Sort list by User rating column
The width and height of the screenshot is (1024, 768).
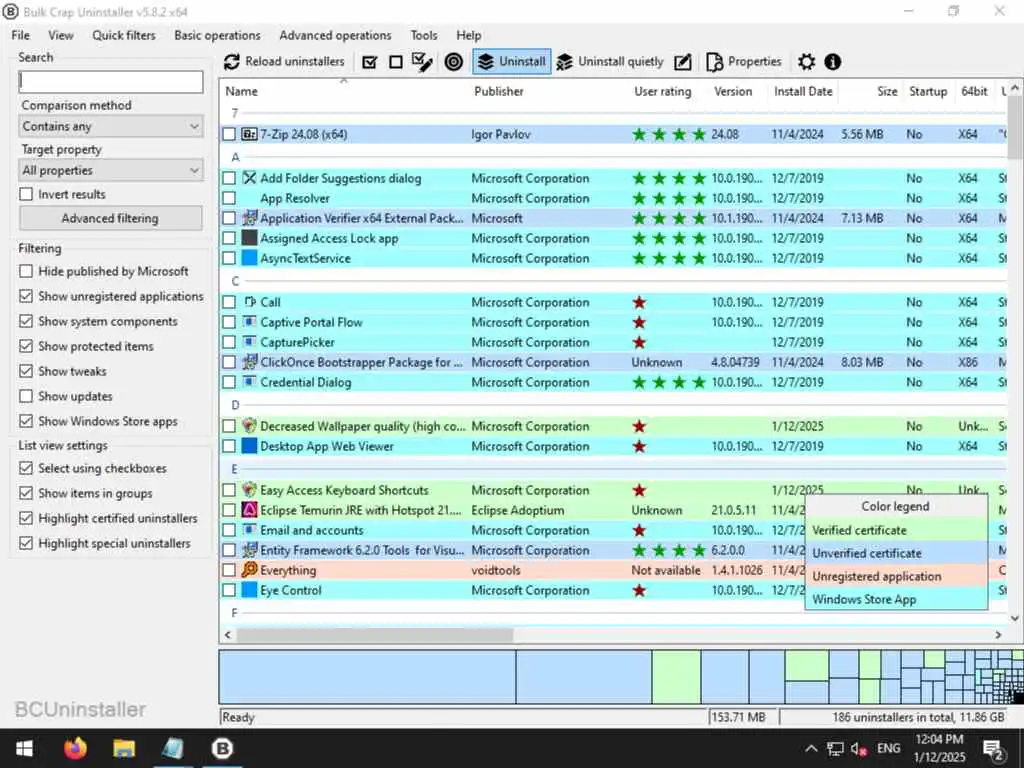[662, 91]
